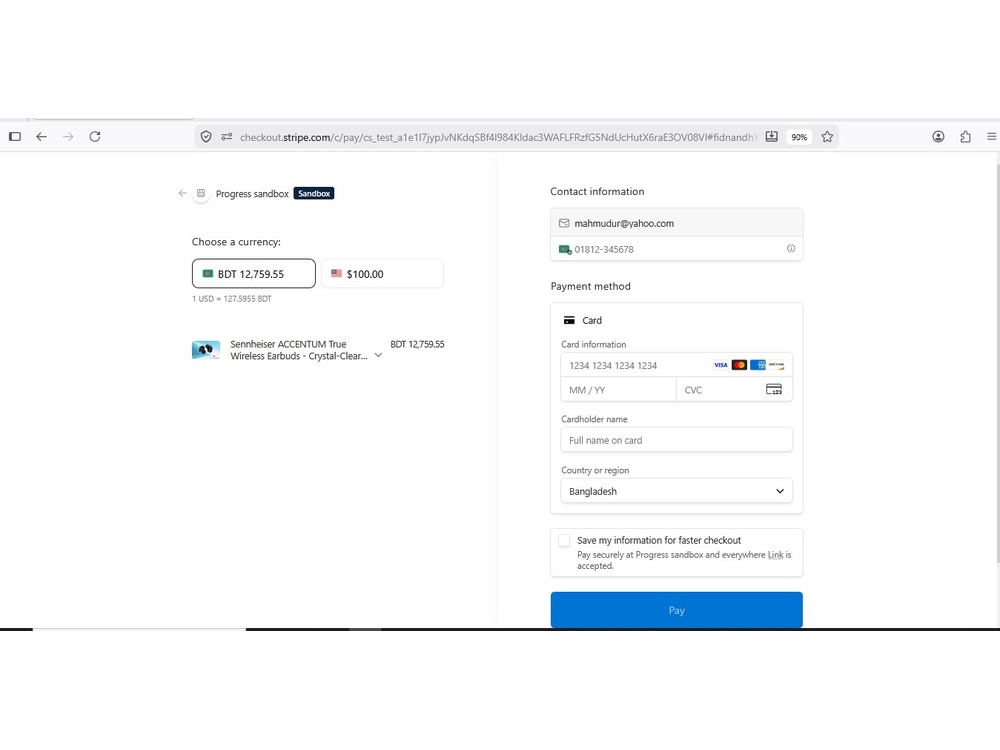The height and width of the screenshot is (750, 1000).
Task: Click the 'Contact information' heading
Action: [x=597, y=191]
